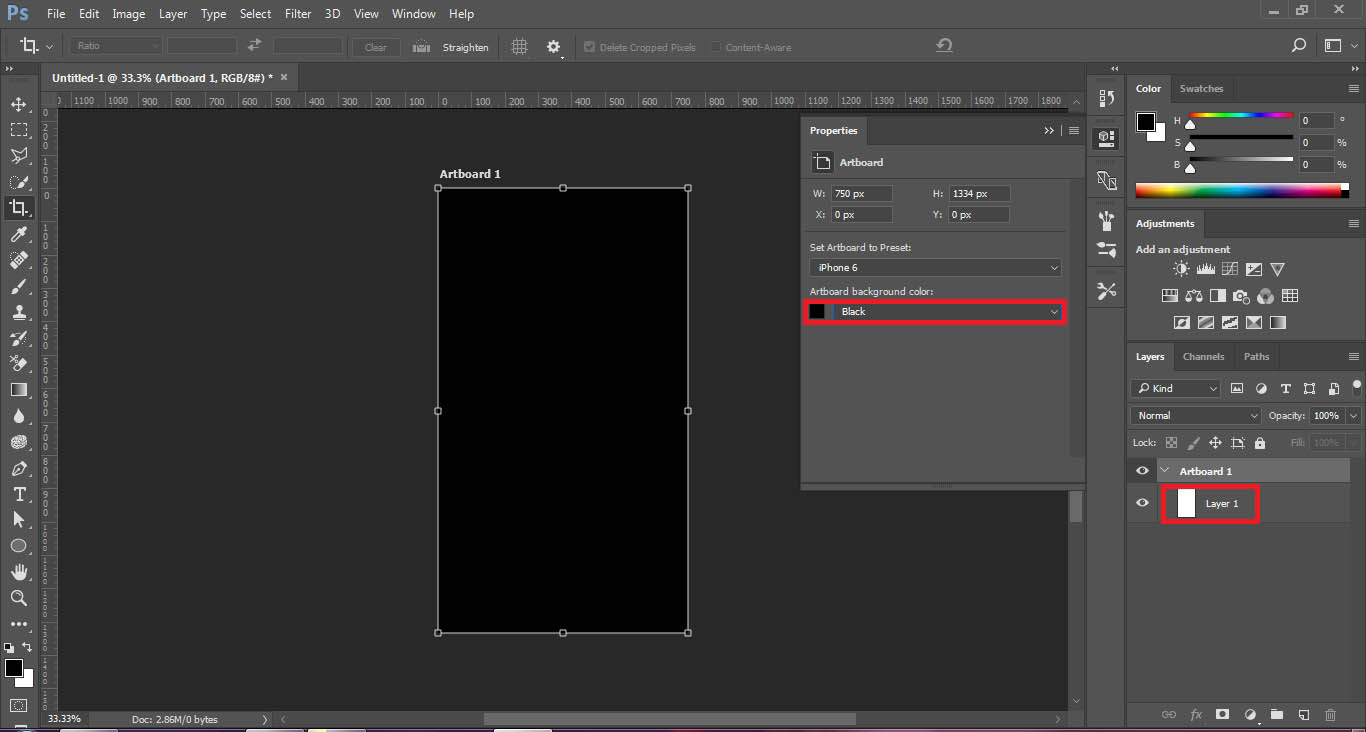Click the artboard width field
The width and height of the screenshot is (1366, 732).
(860, 193)
